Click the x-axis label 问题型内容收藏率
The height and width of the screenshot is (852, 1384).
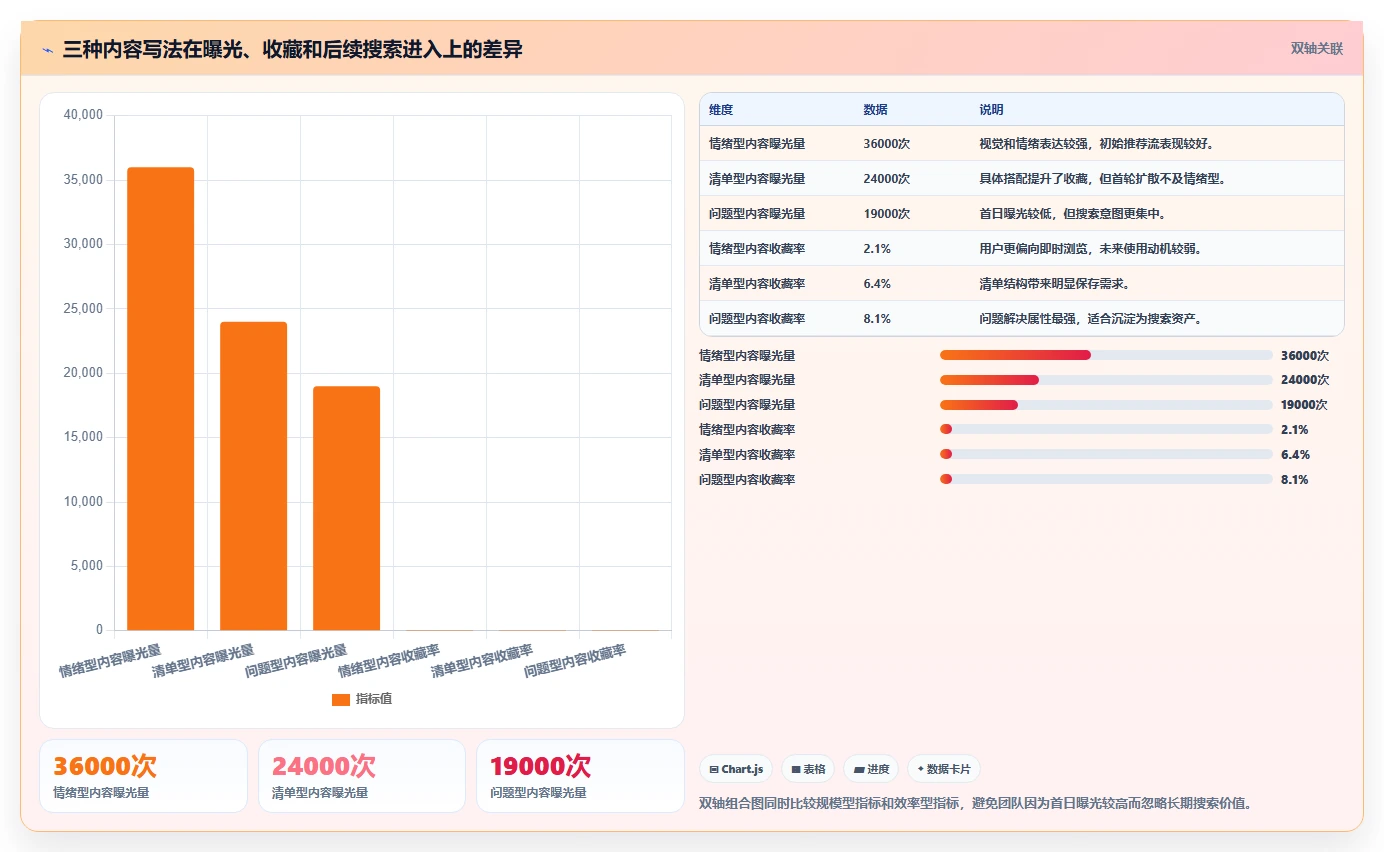(576, 660)
